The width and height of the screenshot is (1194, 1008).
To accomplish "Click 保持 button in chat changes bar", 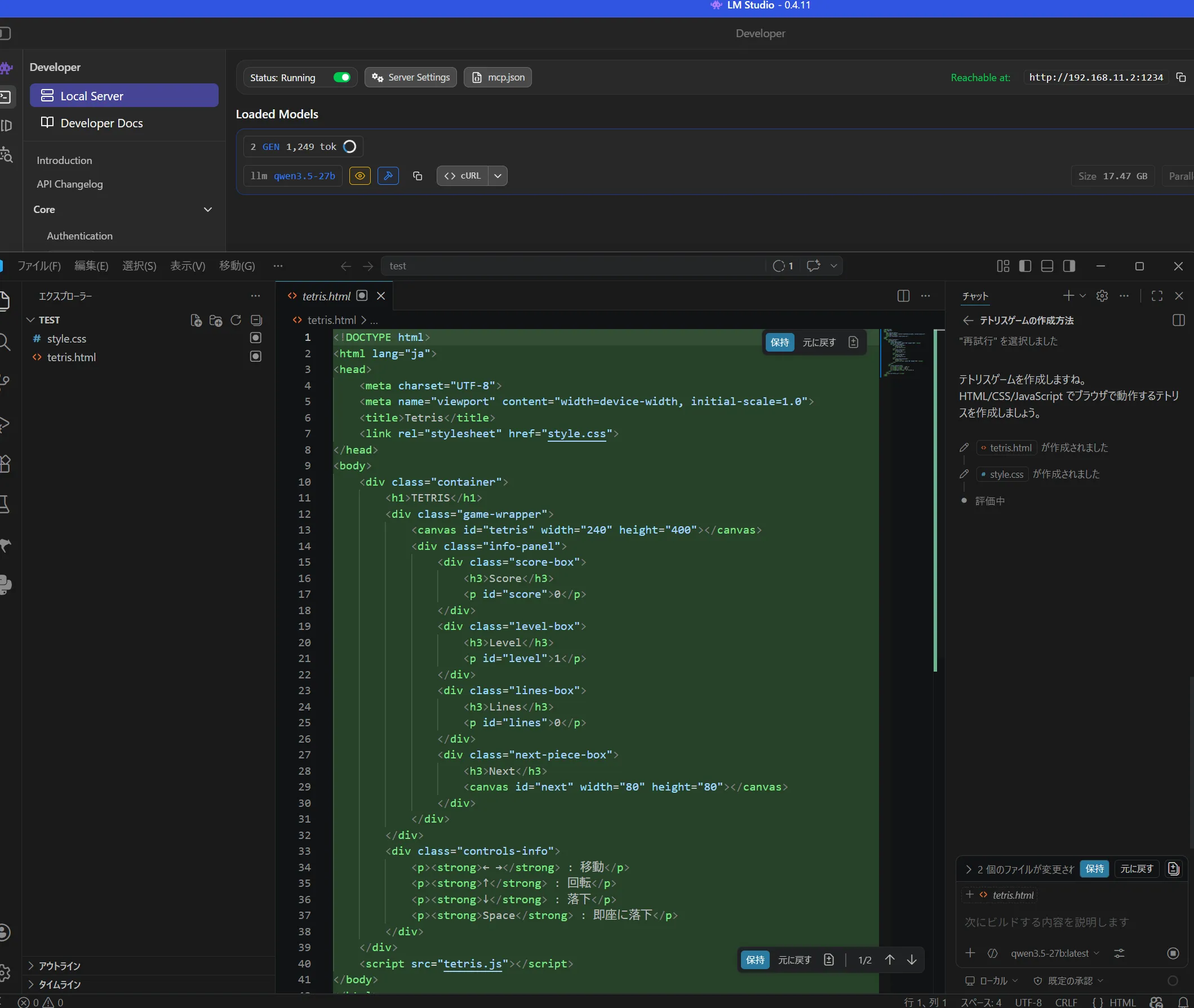I will 1095,869.
